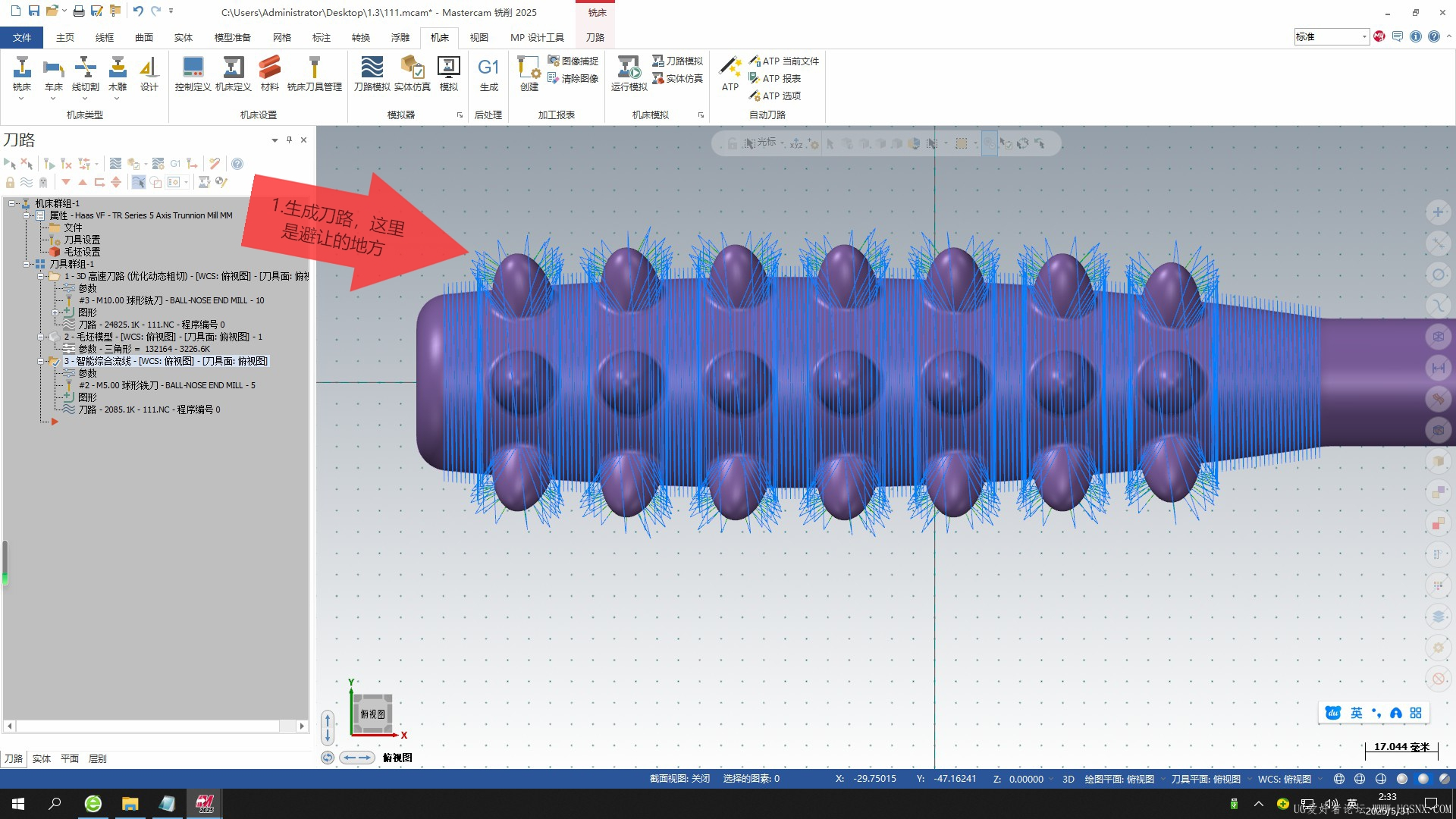Screen dimensions: 1456x819
Task: Click the 俯视图 view cube gnomon
Action: (372, 714)
